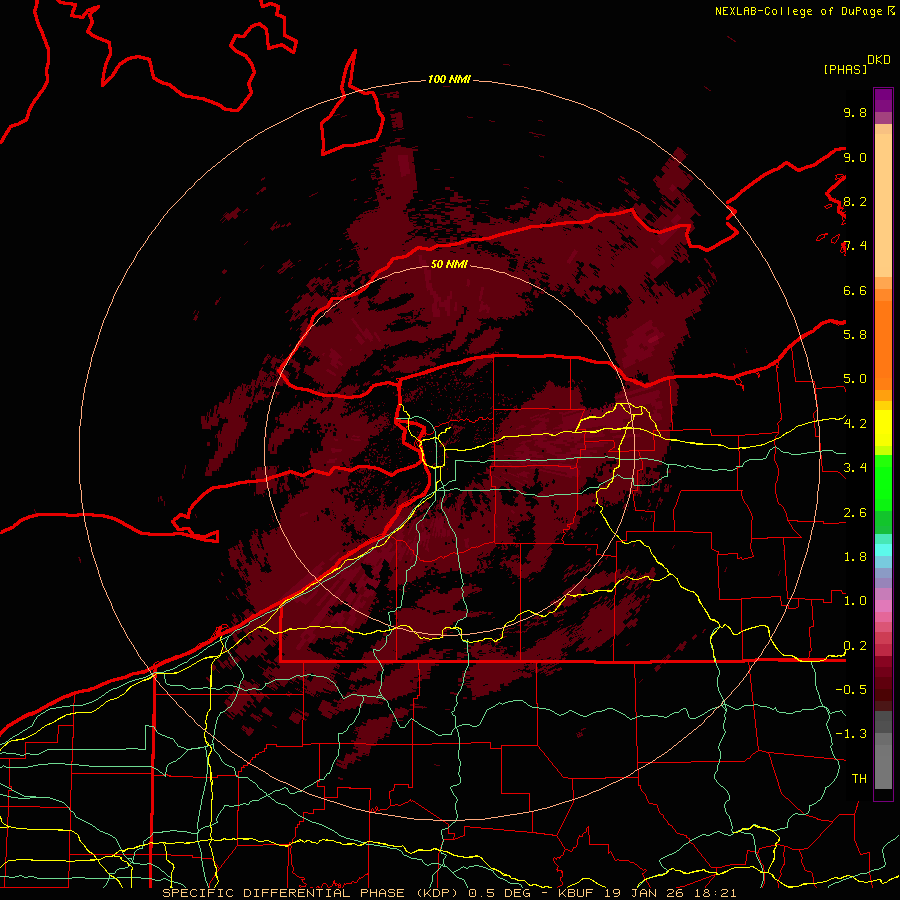The image size is (900, 900).
Task: Select the 1.8 value on the color scale
Action: coord(855,556)
